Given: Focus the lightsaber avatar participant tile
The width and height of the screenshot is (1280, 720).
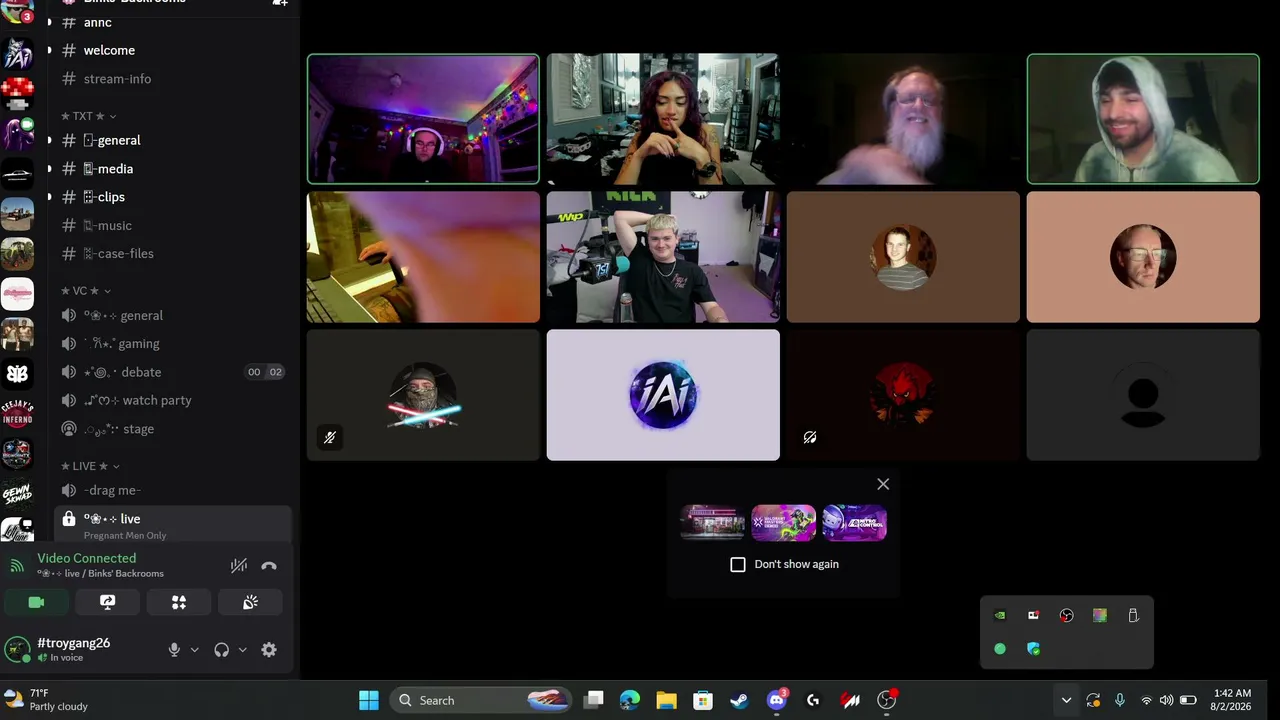Looking at the screenshot, I should (423, 395).
